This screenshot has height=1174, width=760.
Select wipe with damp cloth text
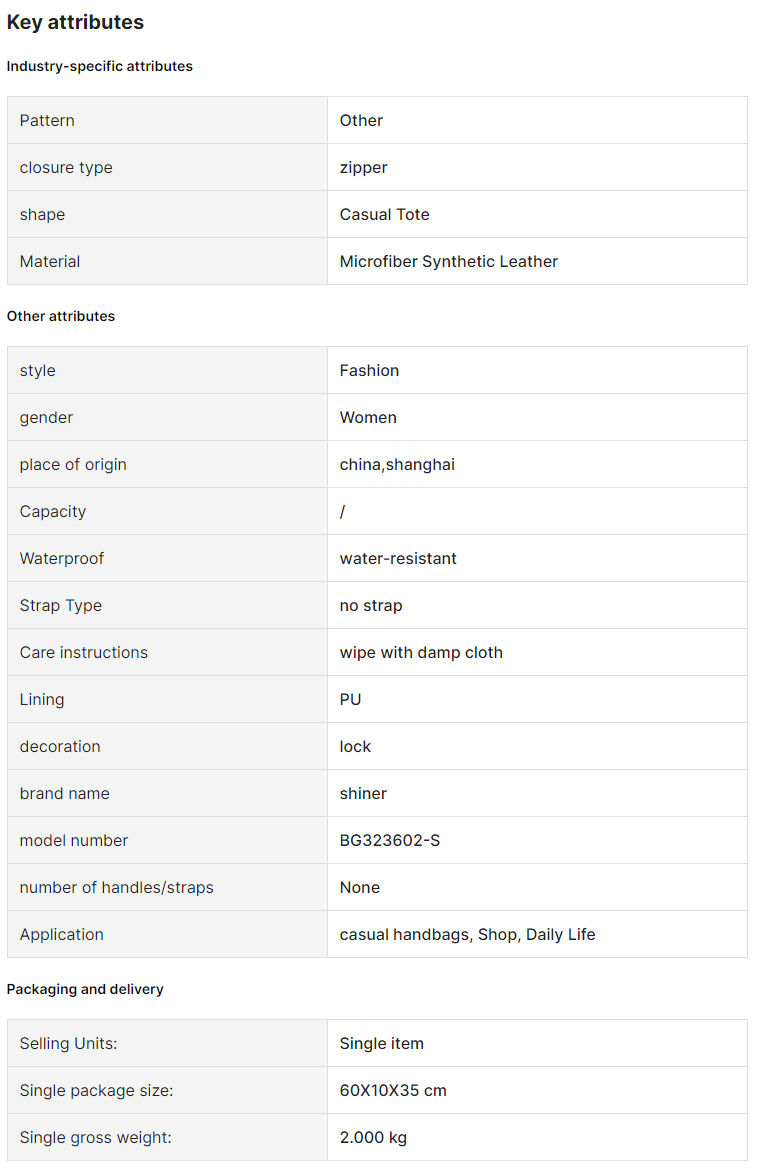(421, 652)
